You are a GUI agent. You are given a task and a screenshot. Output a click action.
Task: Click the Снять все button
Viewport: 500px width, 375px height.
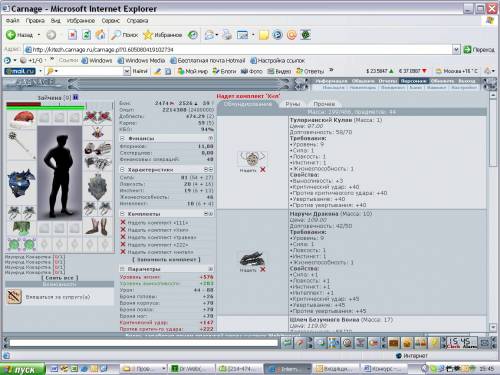pyautogui.click(x=60, y=277)
